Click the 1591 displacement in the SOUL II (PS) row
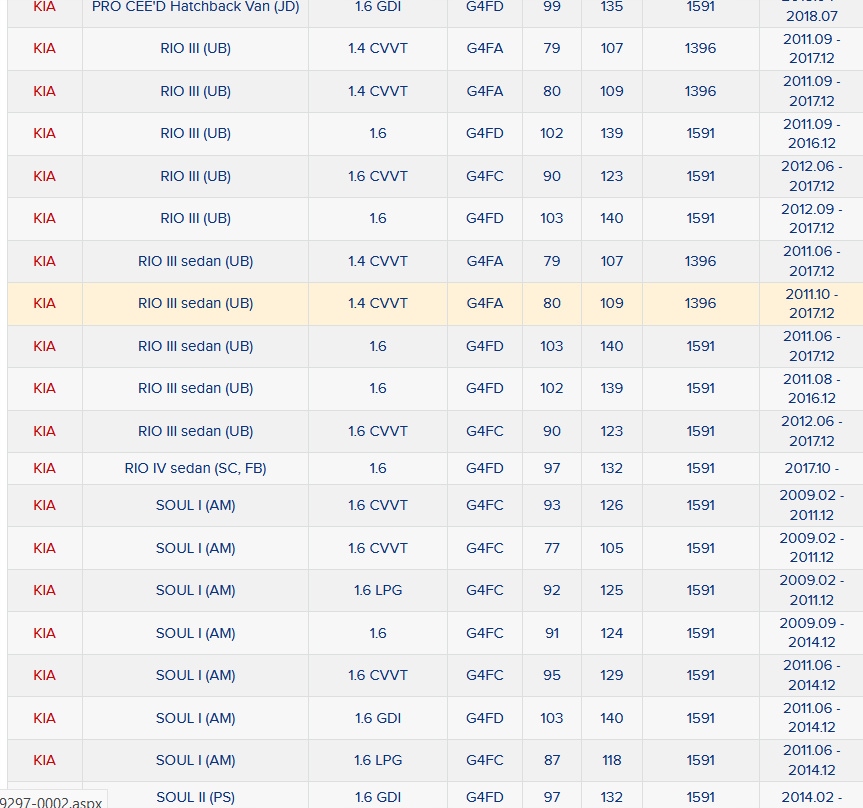 700,797
